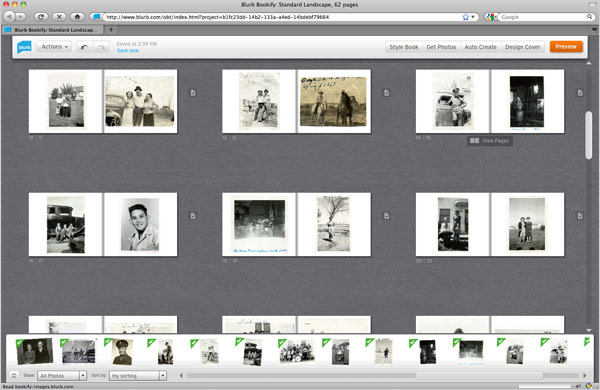Click the page icon beside the bare tree spread
The image size is (600, 390).
pos(386,216)
